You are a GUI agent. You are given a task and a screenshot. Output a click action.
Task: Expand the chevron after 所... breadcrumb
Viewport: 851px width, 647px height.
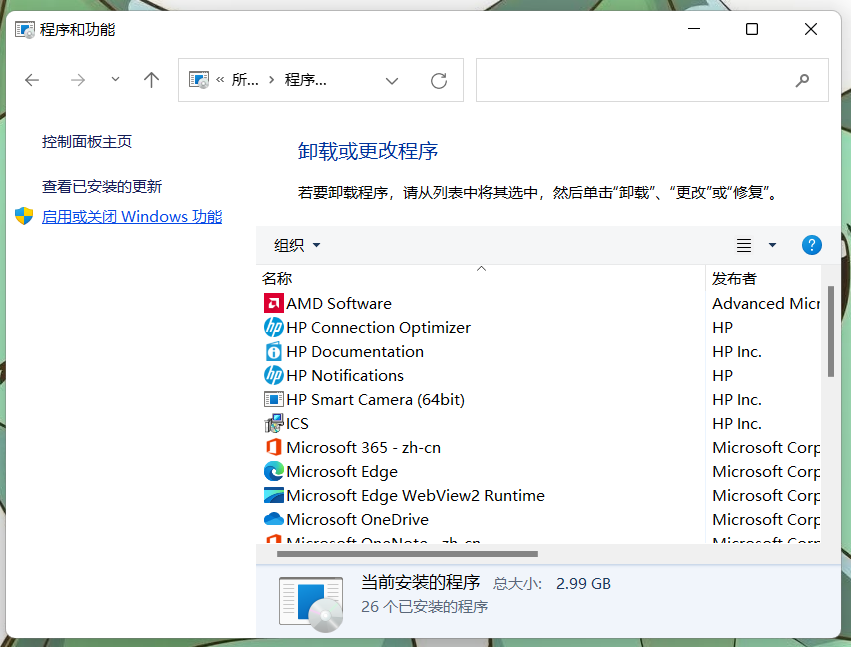pyautogui.click(x=271, y=80)
